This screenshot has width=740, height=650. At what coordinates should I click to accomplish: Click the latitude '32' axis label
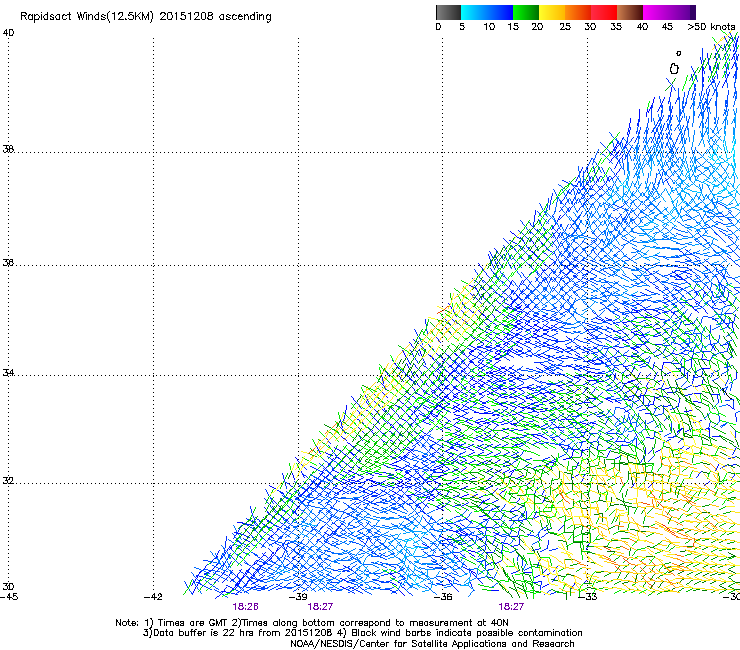8,481
